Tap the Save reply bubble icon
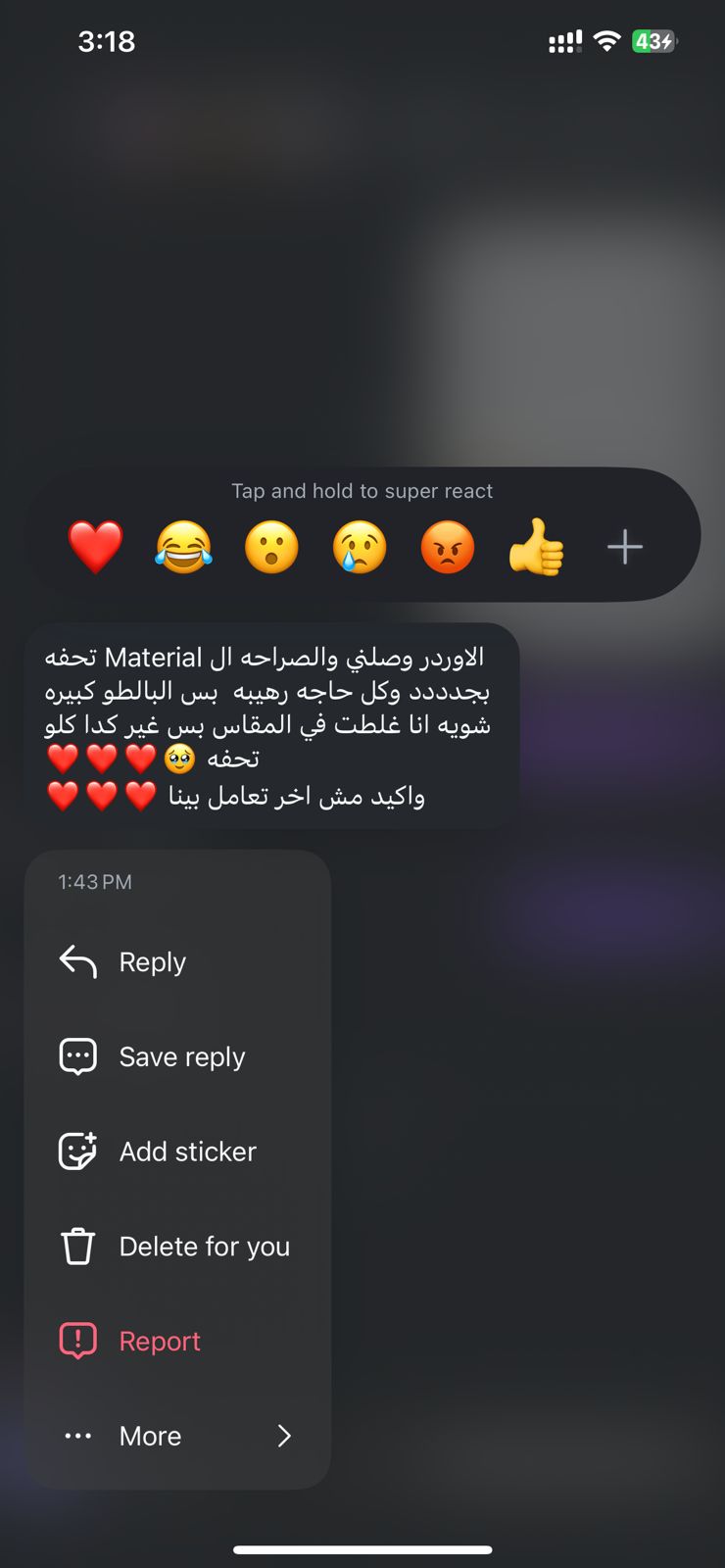Viewport: 725px width, 1568px height. click(x=78, y=1056)
